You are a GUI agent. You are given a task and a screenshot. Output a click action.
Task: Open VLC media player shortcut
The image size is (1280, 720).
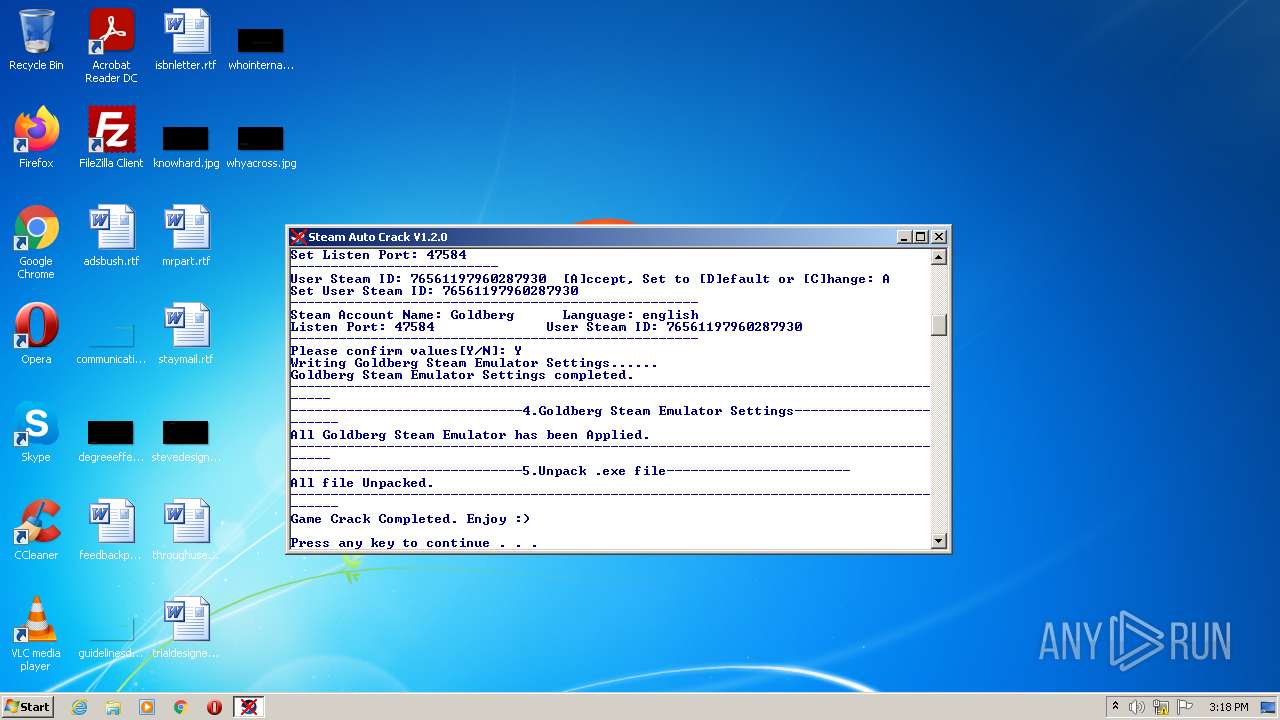[x=36, y=635]
